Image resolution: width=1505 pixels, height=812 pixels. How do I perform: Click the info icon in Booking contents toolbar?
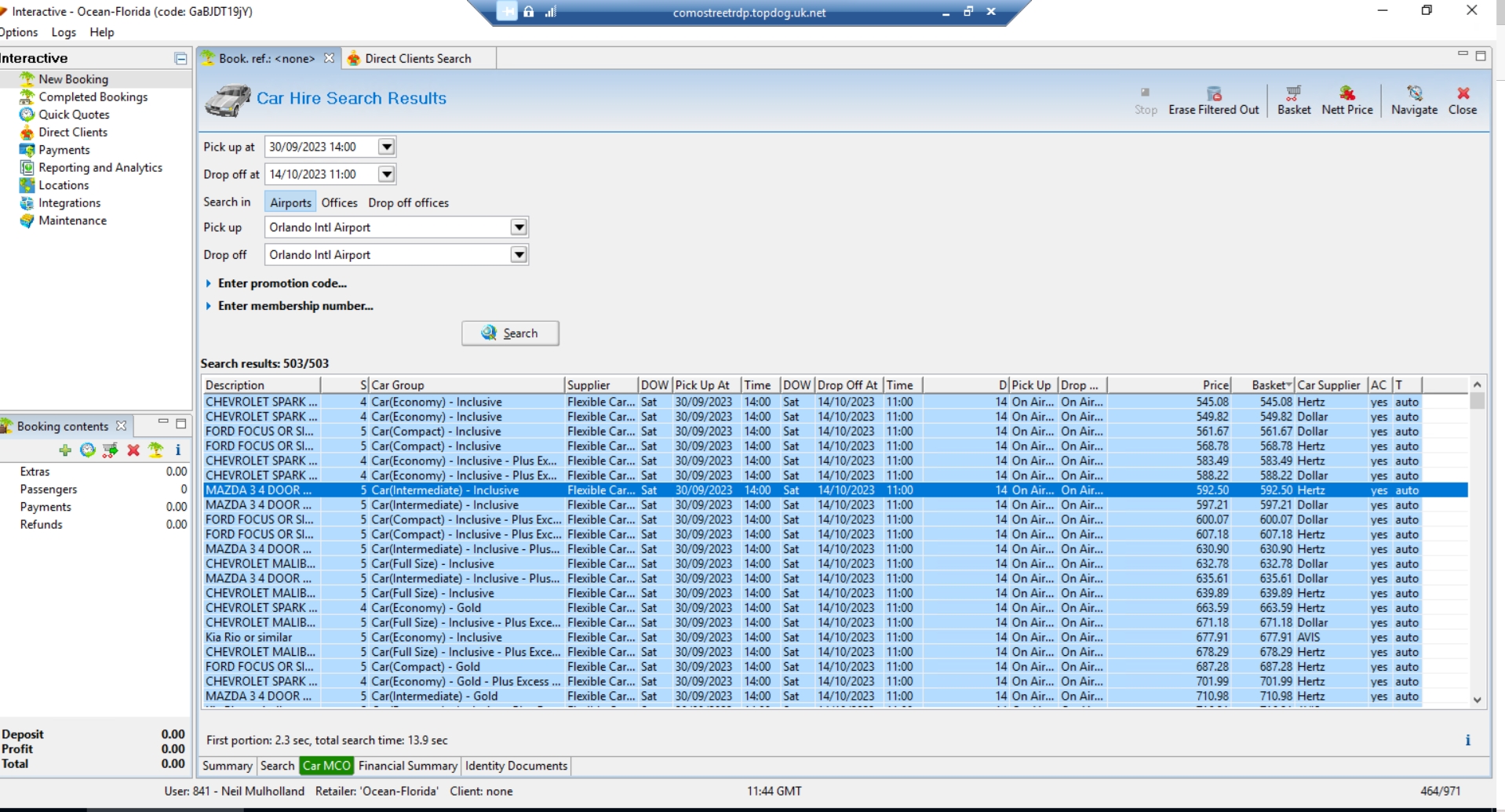click(x=178, y=450)
